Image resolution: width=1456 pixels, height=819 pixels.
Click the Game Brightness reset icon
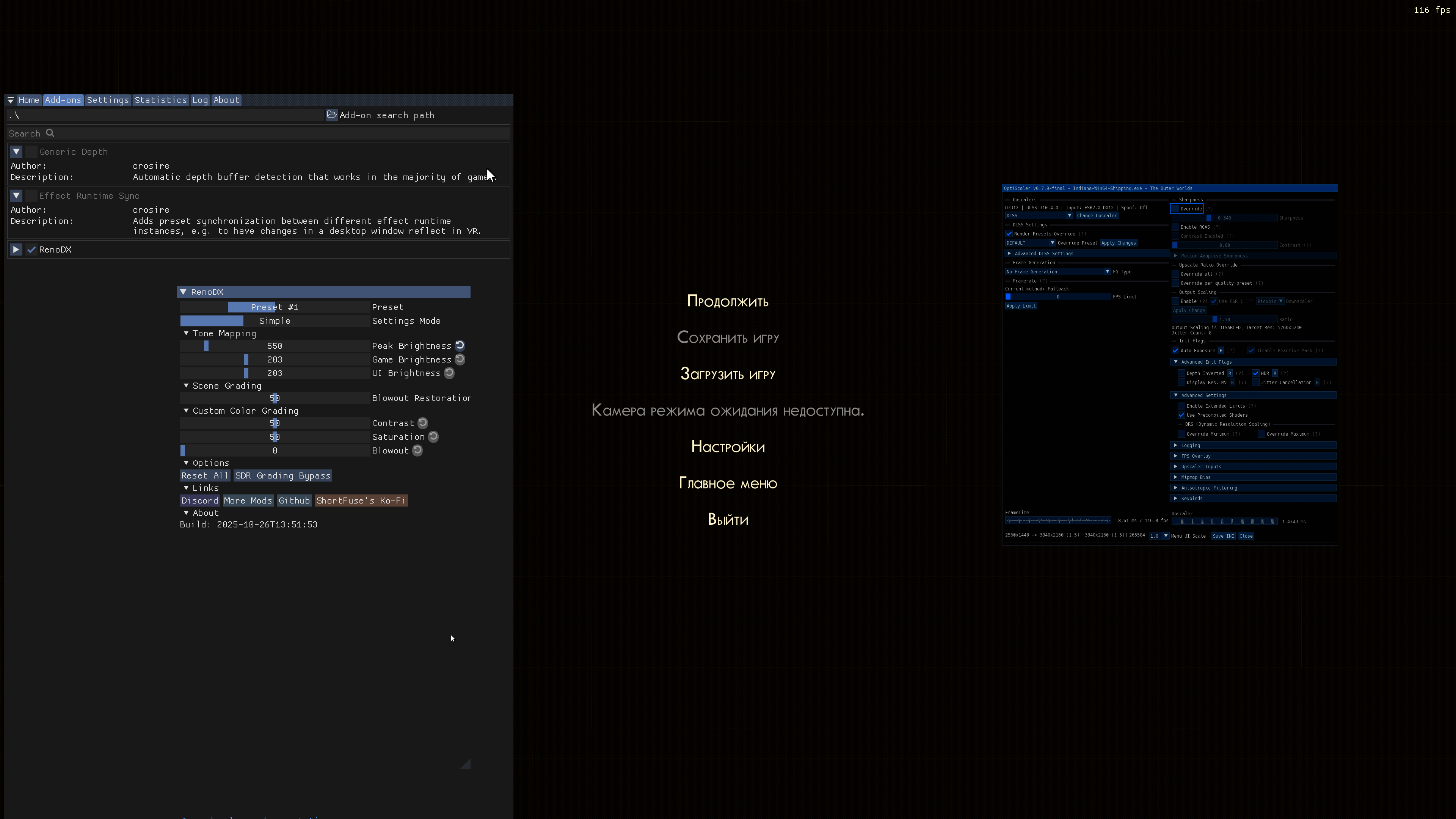tap(460, 359)
